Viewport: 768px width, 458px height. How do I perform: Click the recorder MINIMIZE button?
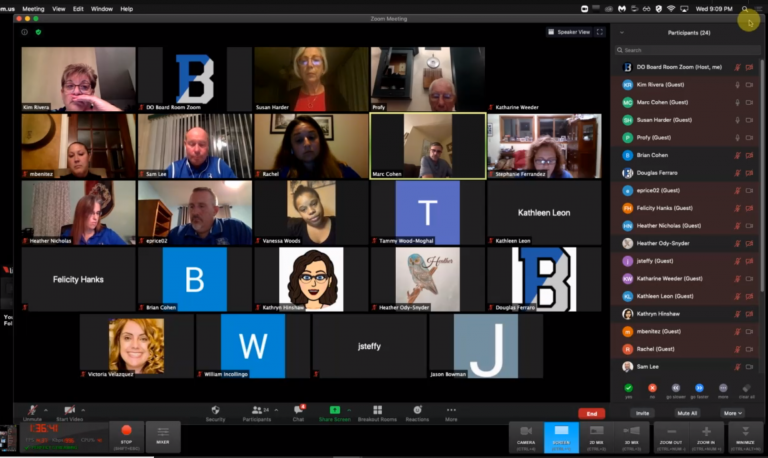[x=745, y=436]
